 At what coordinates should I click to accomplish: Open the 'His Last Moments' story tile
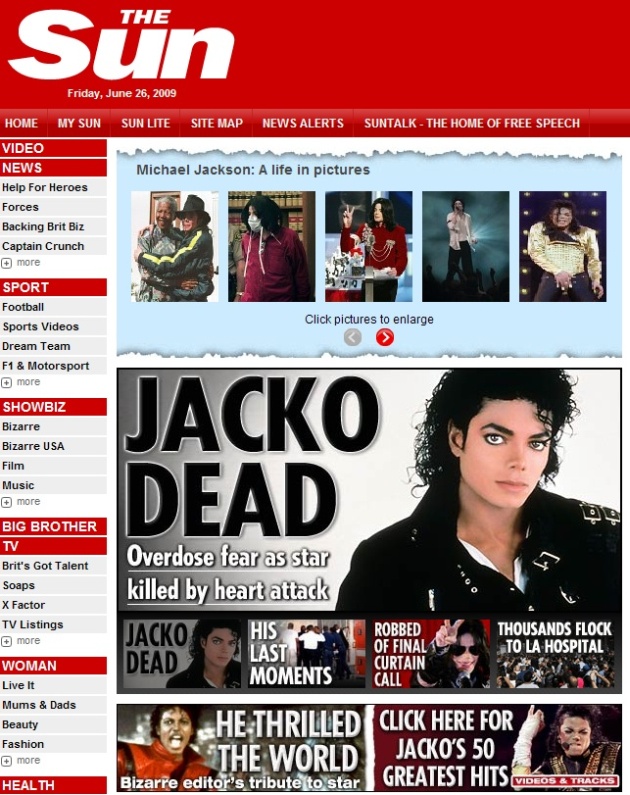[x=306, y=653]
